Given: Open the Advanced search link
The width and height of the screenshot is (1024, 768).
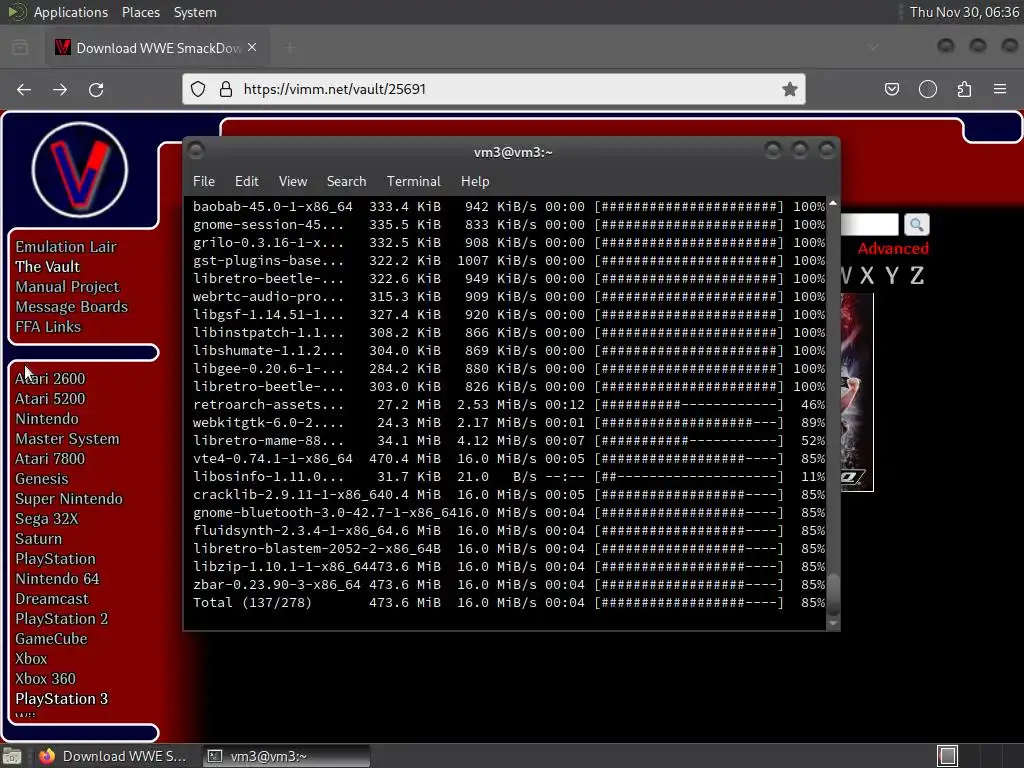Looking at the screenshot, I should point(893,249).
